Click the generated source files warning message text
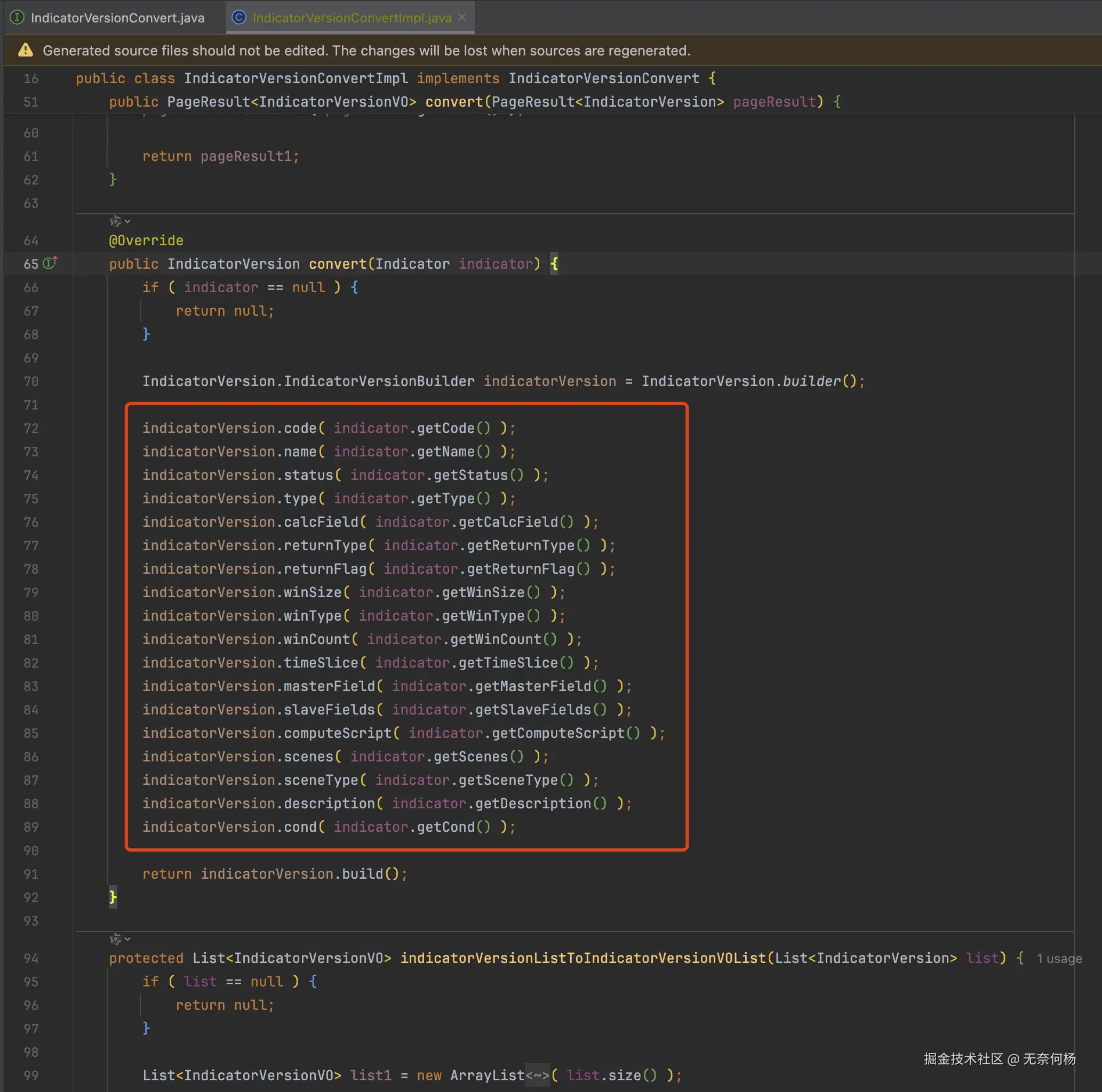 pos(366,51)
